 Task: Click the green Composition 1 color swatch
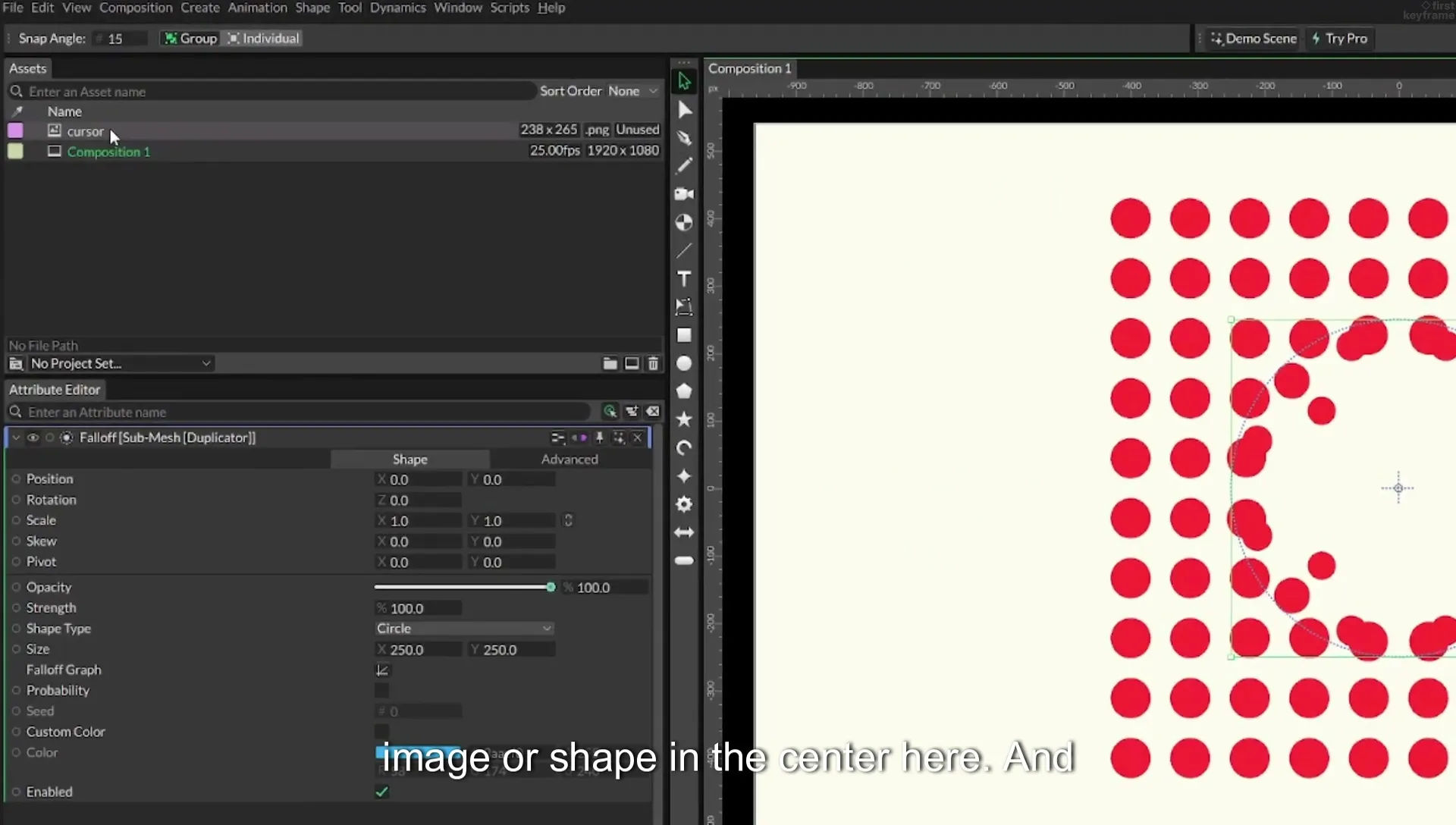[15, 152]
